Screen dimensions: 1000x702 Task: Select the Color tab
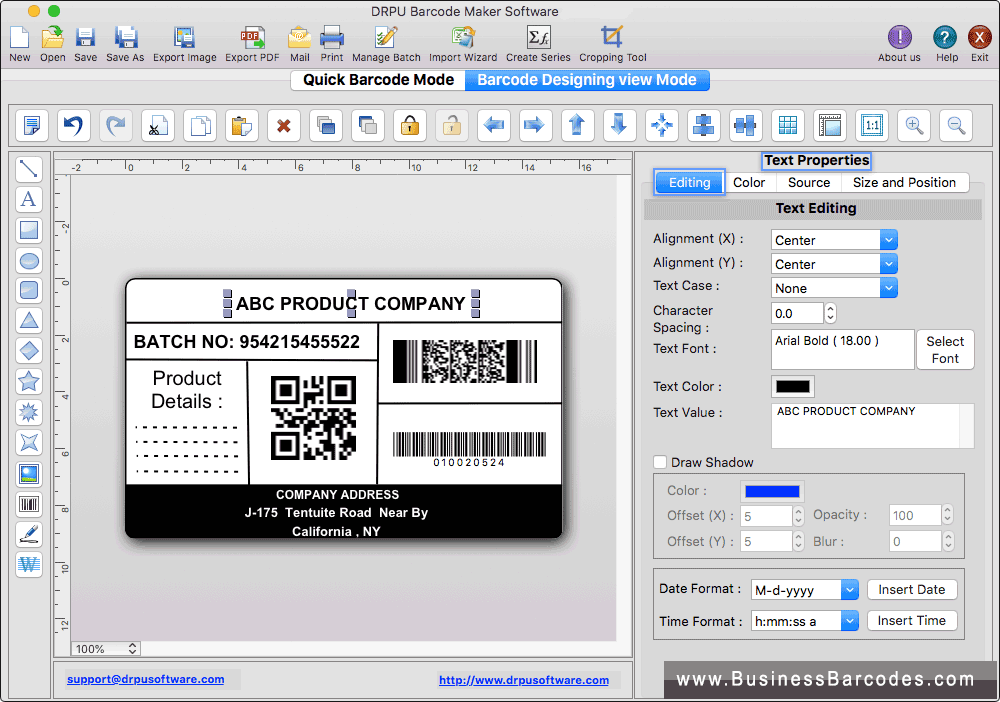(749, 182)
